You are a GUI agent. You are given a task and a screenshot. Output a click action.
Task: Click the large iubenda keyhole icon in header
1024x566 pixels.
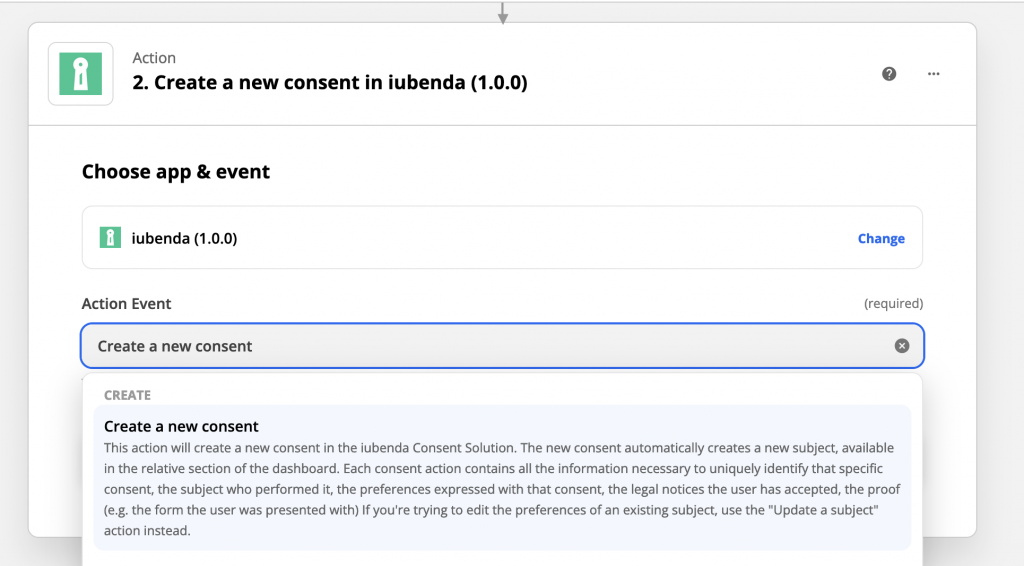click(x=81, y=74)
